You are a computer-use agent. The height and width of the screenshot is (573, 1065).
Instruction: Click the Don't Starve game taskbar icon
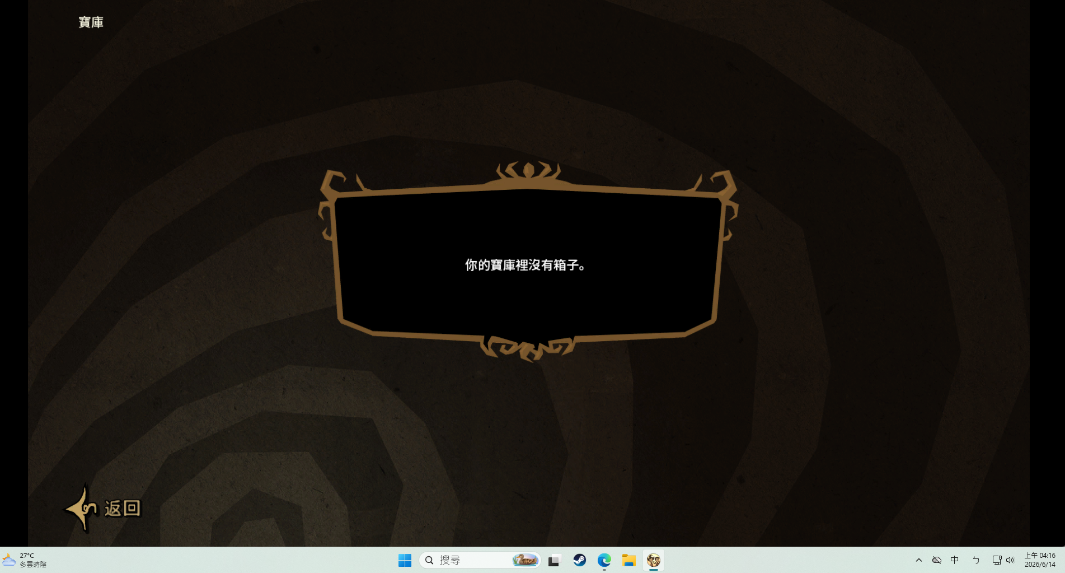653,560
